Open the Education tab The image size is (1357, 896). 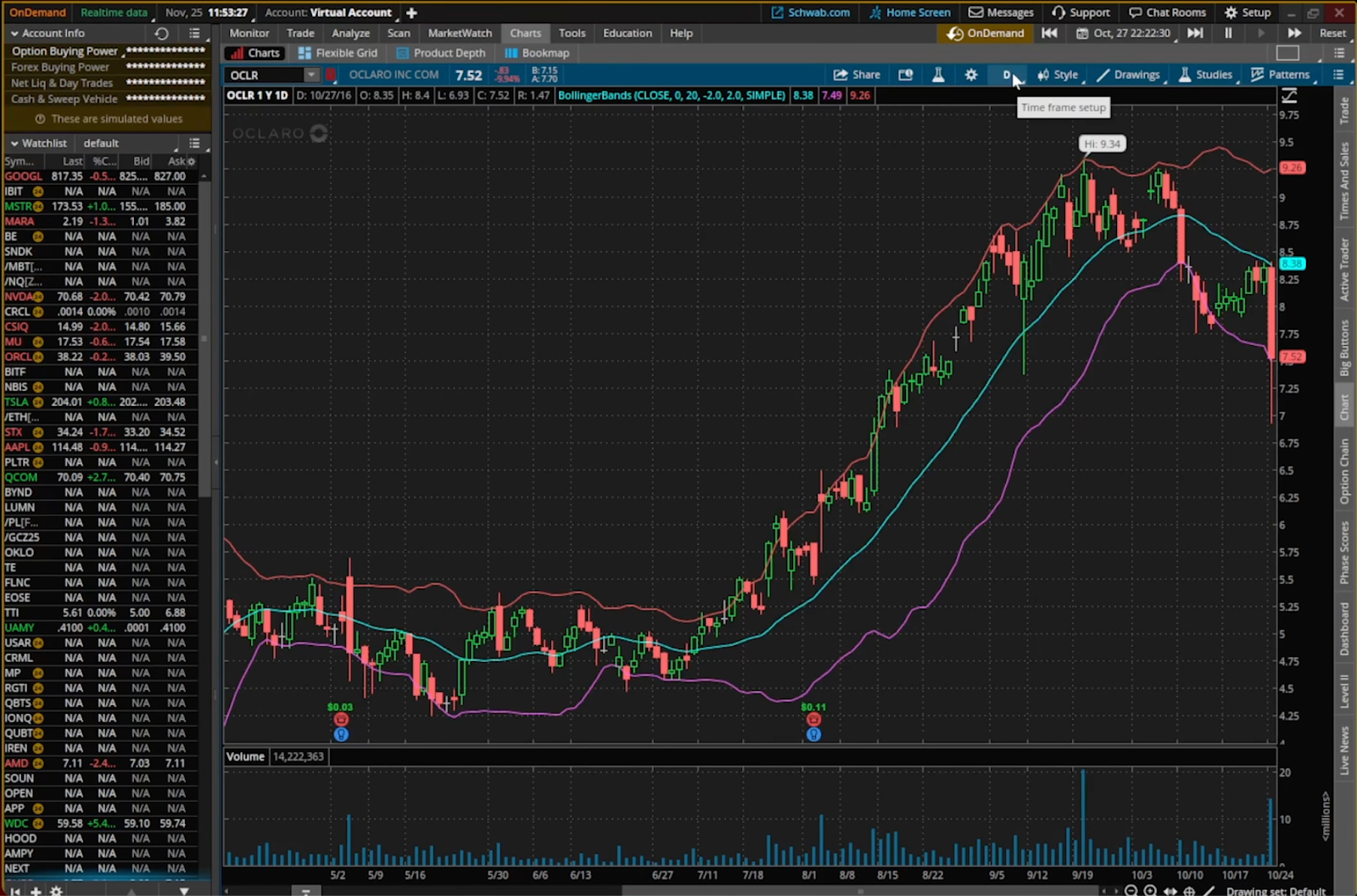click(628, 33)
